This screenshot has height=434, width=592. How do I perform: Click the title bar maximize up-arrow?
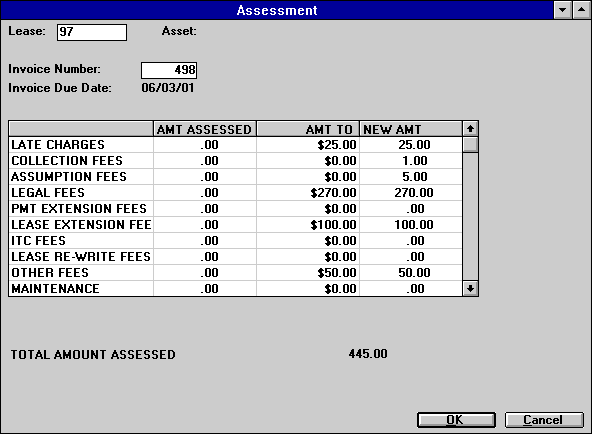(x=581, y=10)
